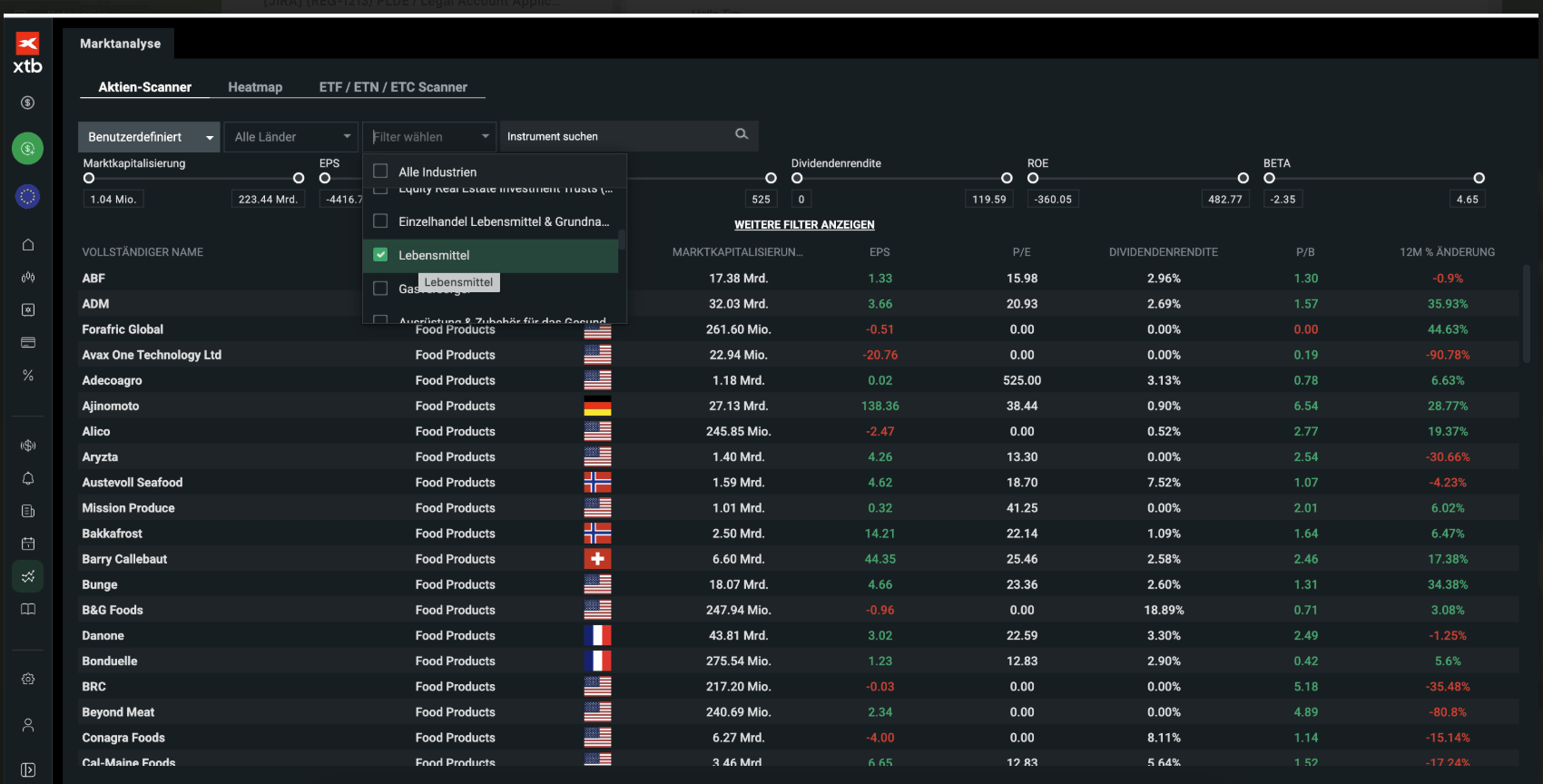Open the safe investment plans icon

[x=27, y=310]
